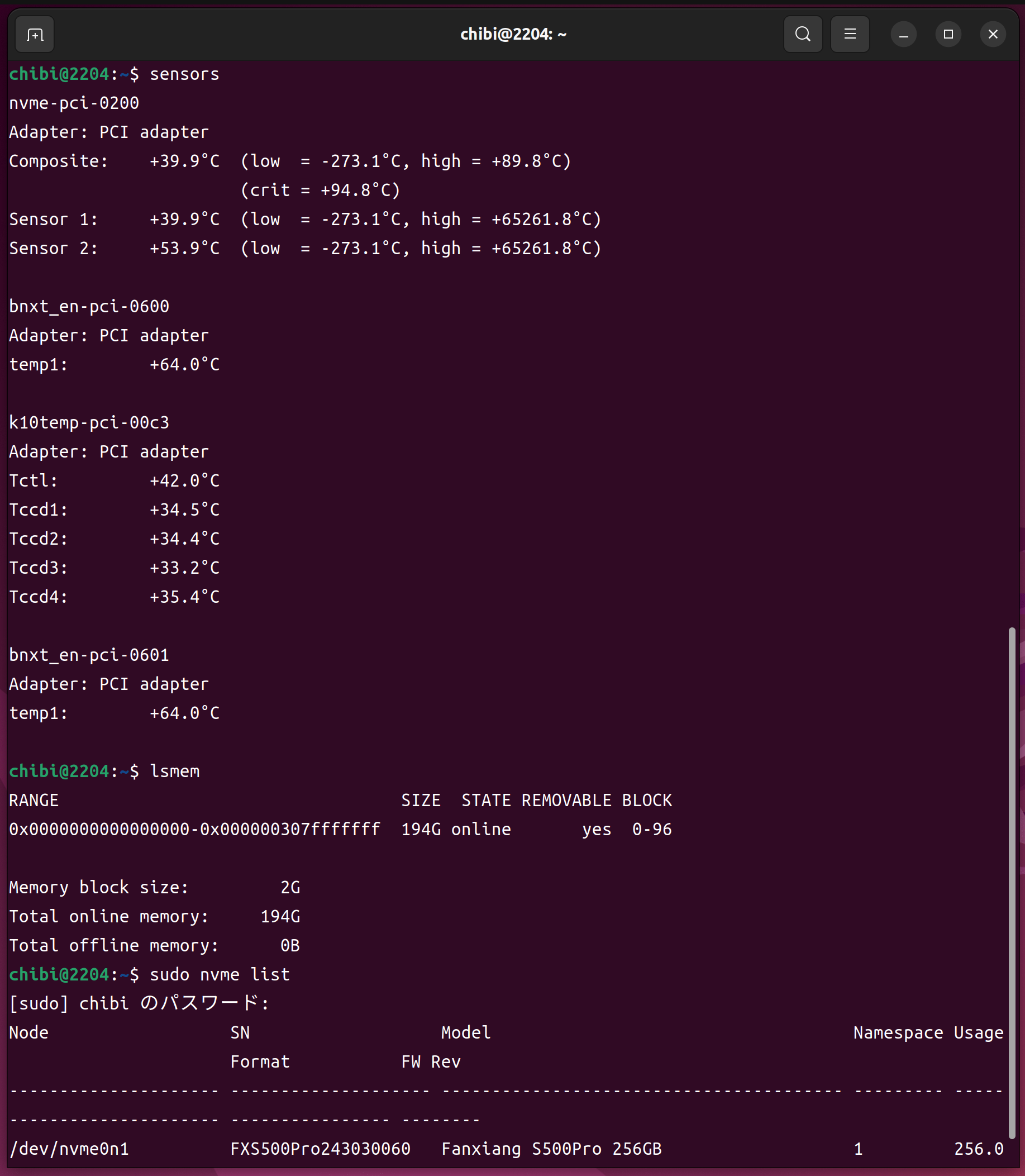Close the terminal window
Viewport: 1025px width, 1176px height.
[x=993, y=34]
